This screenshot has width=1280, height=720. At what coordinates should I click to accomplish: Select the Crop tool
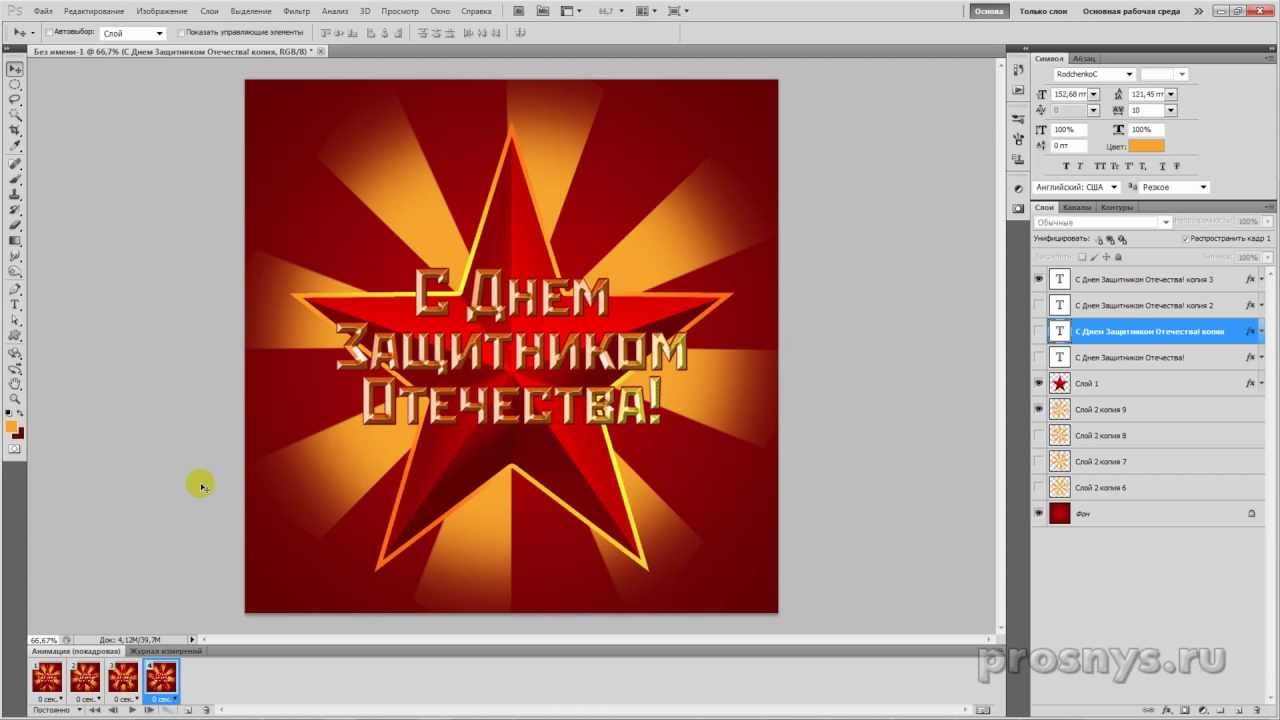[x=15, y=130]
